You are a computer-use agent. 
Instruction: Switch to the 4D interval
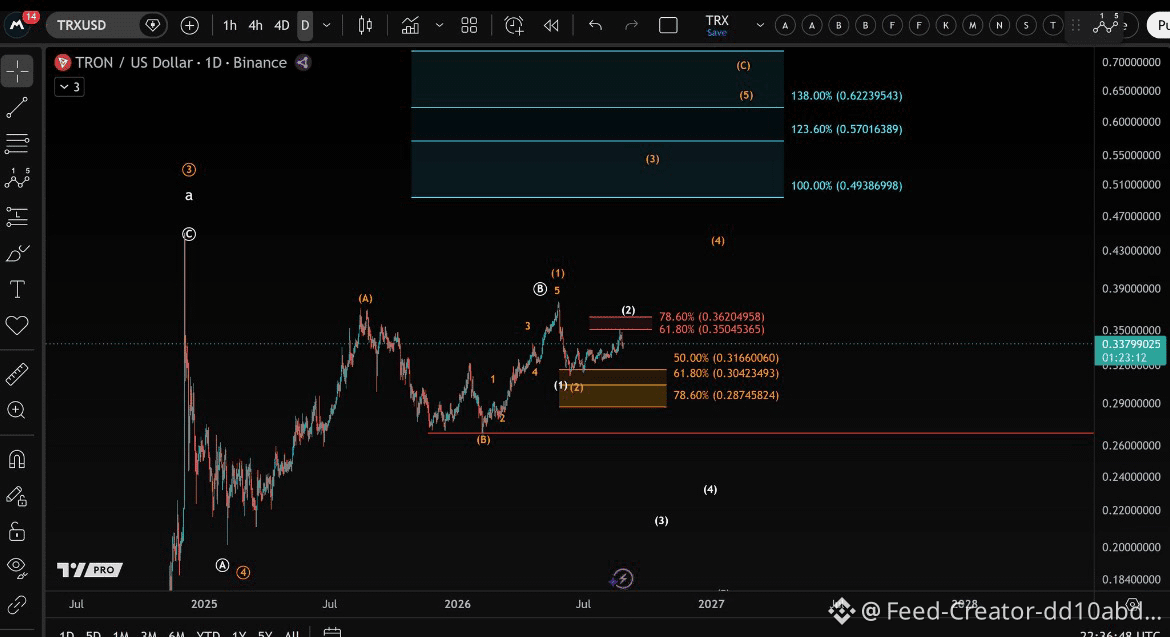[x=281, y=25]
